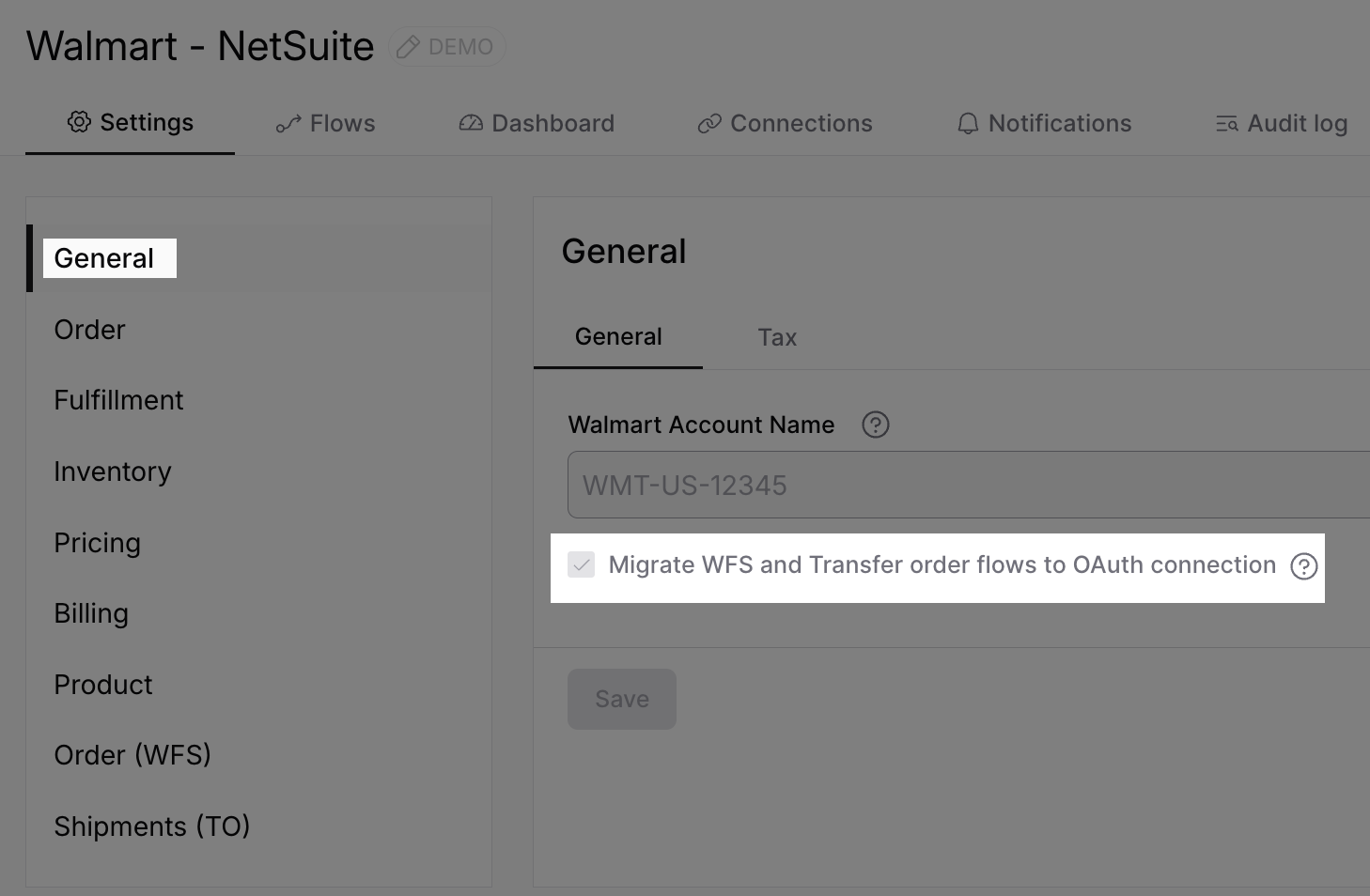Click the Migrate WFS and Transfer order flows label
The width and height of the screenshot is (1370, 896).
(942, 564)
